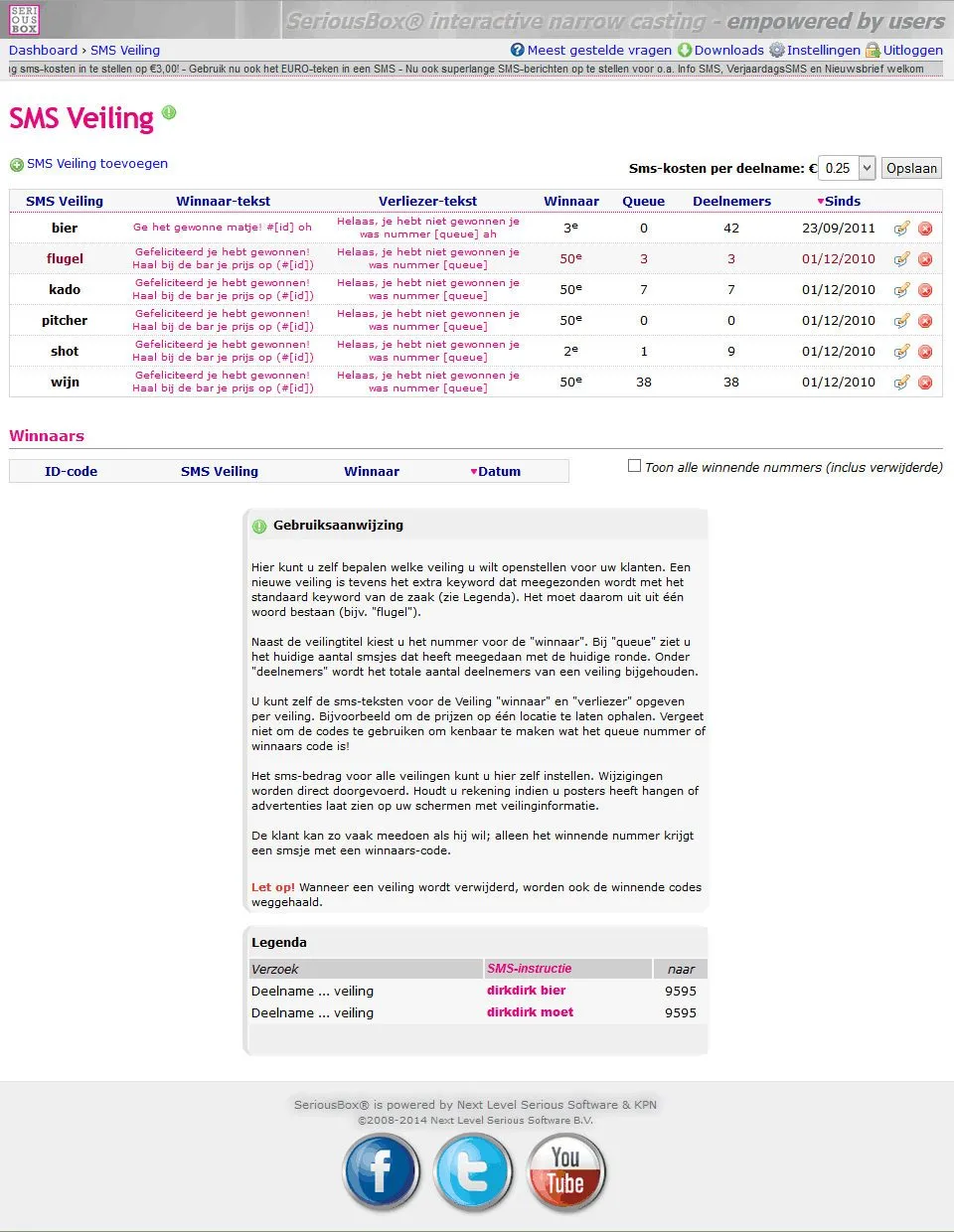Click the kado auction name
This screenshot has width=954, height=1232.
coord(65,289)
